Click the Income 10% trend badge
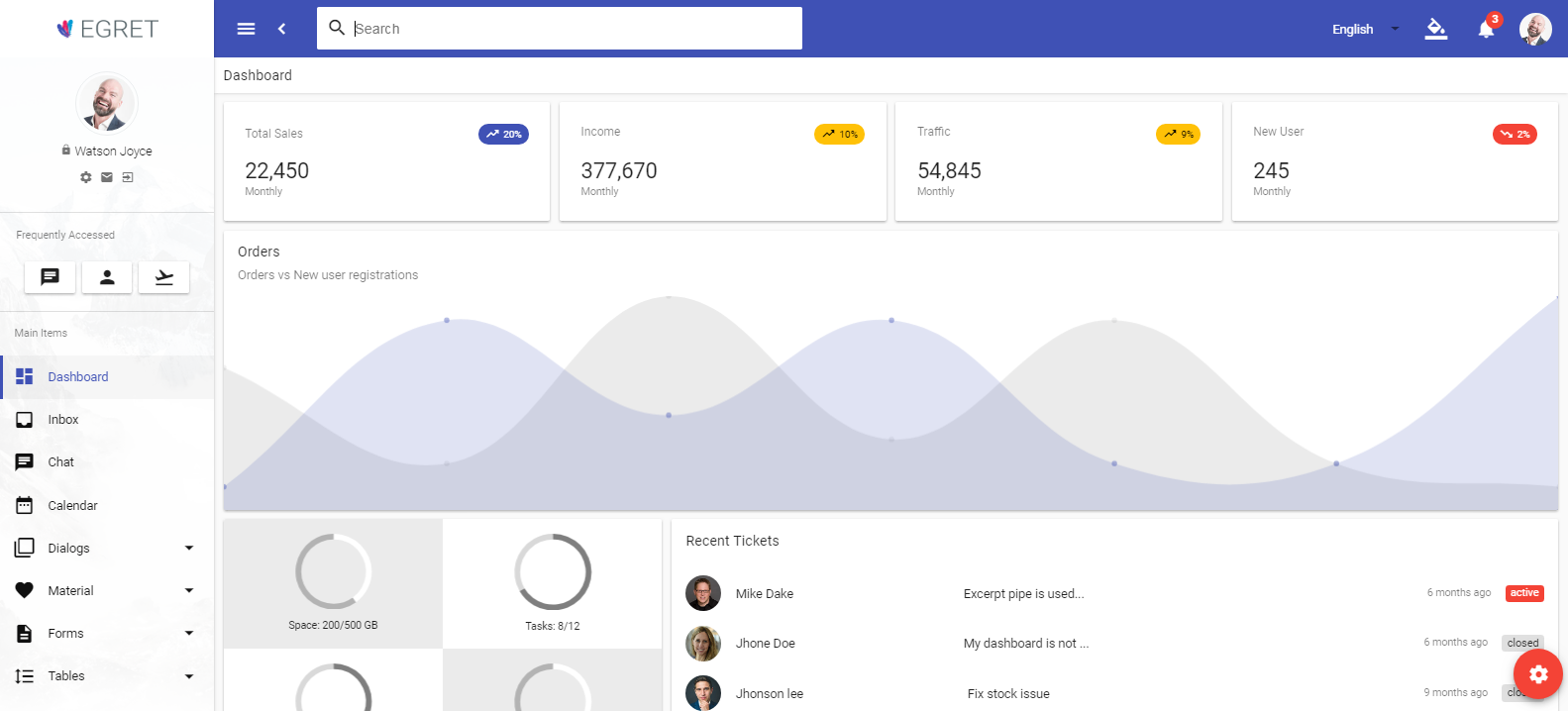This screenshot has width=1568, height=711. tap(839, 134)
